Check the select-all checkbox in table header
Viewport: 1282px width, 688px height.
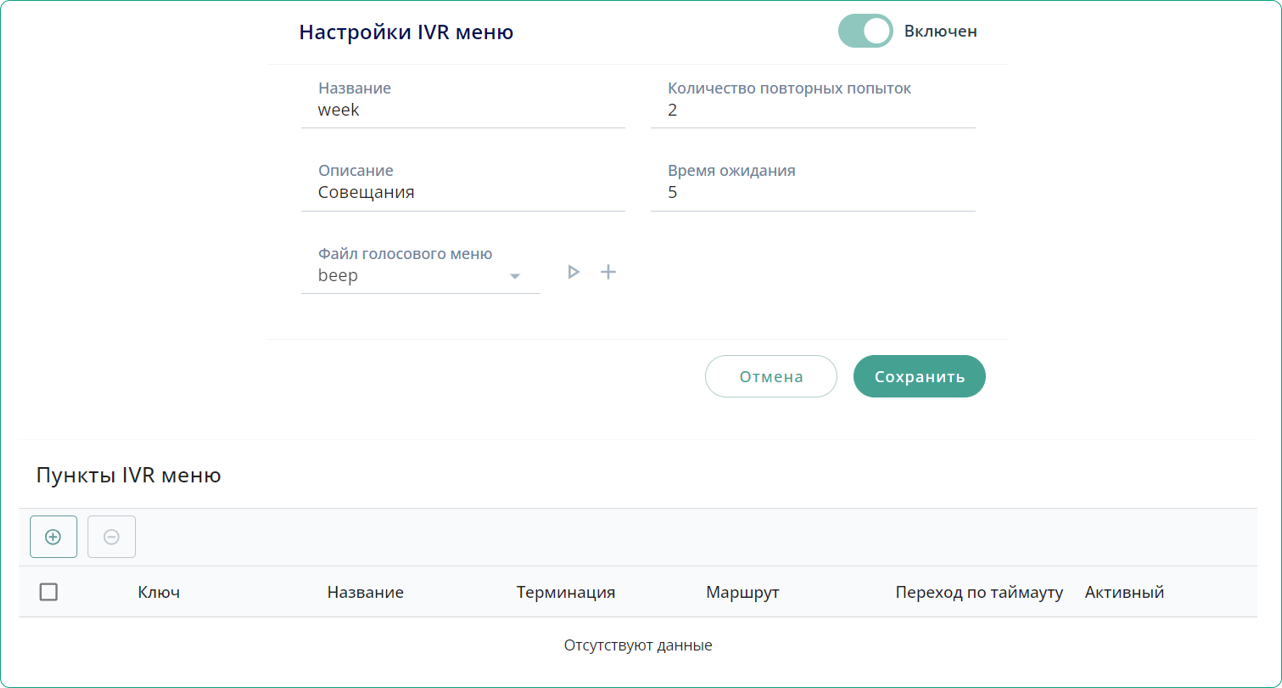[48, 592]
